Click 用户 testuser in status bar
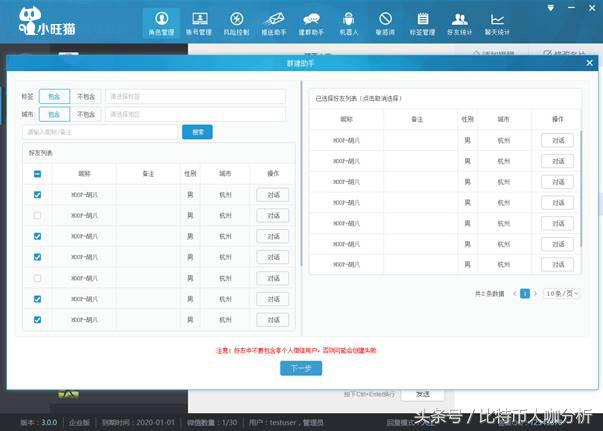This screenshot has width=603, height=431. tap(286, 423)
